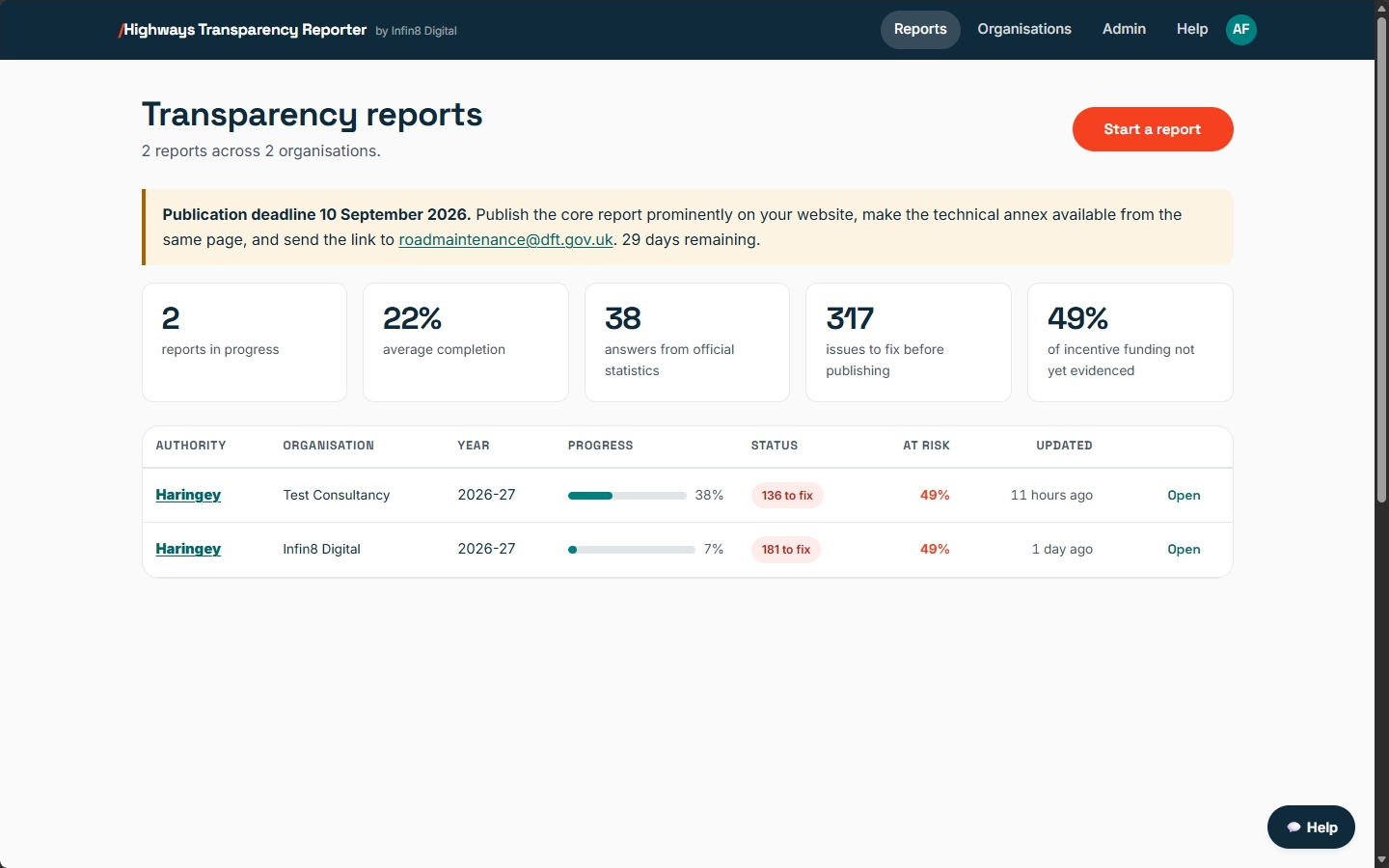Image resolution: width=1389 pixels, height=868 pixels.
Task: Click the 38% progress bar
Action: point(627,496)
